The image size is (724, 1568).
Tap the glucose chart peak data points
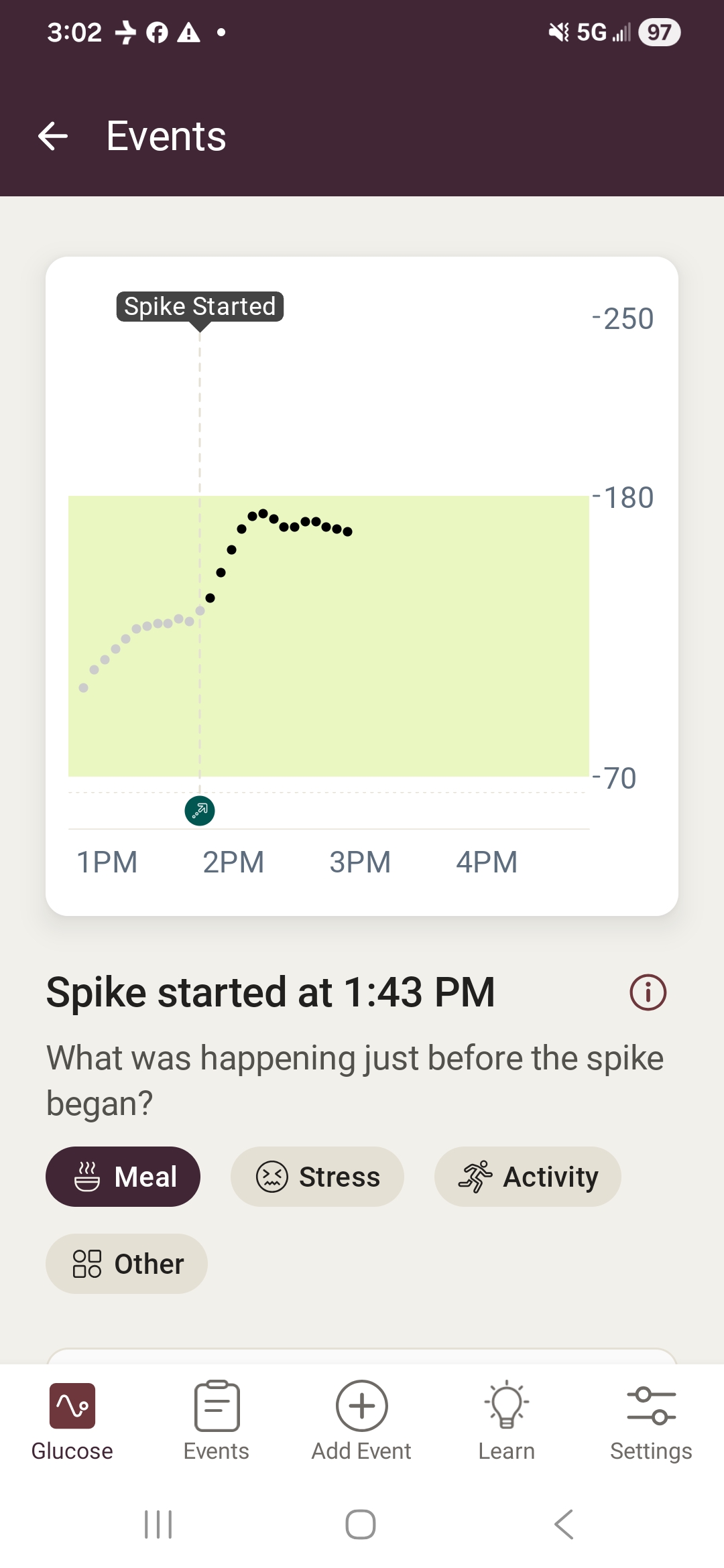click(x=263, y=514)
